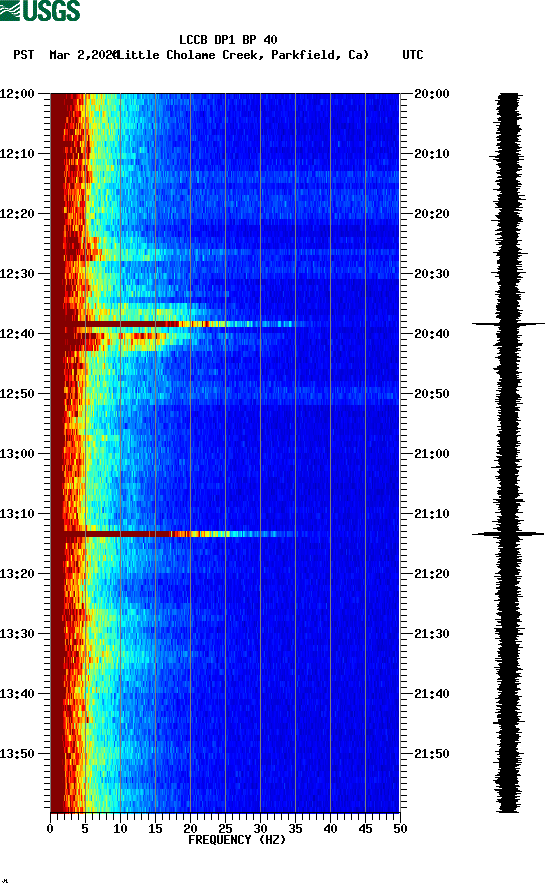Click the '12:20' PST time label
This screenshot has width=552, height=892.
click(x=17, y=214)
